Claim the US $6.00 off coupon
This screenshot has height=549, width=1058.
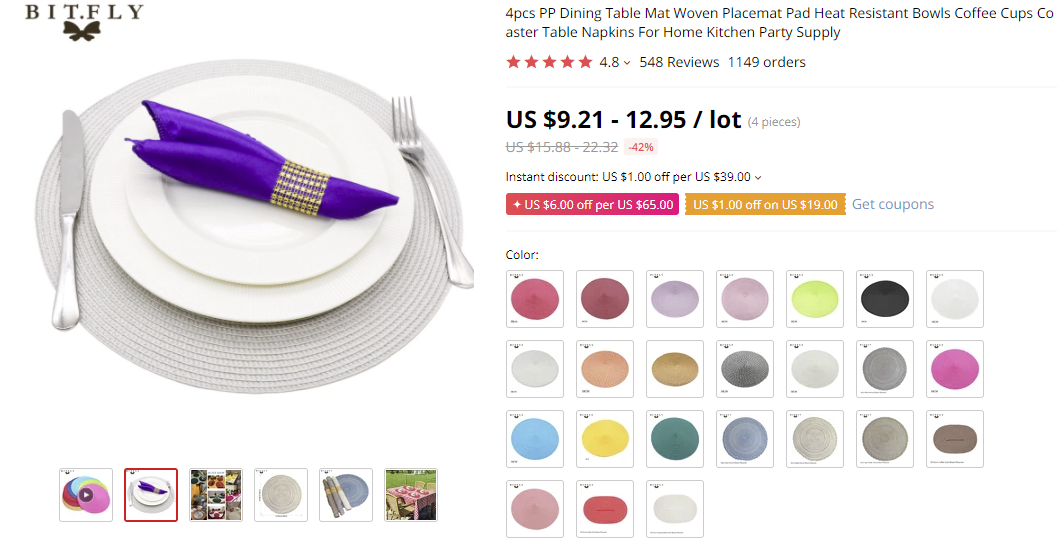592,204
